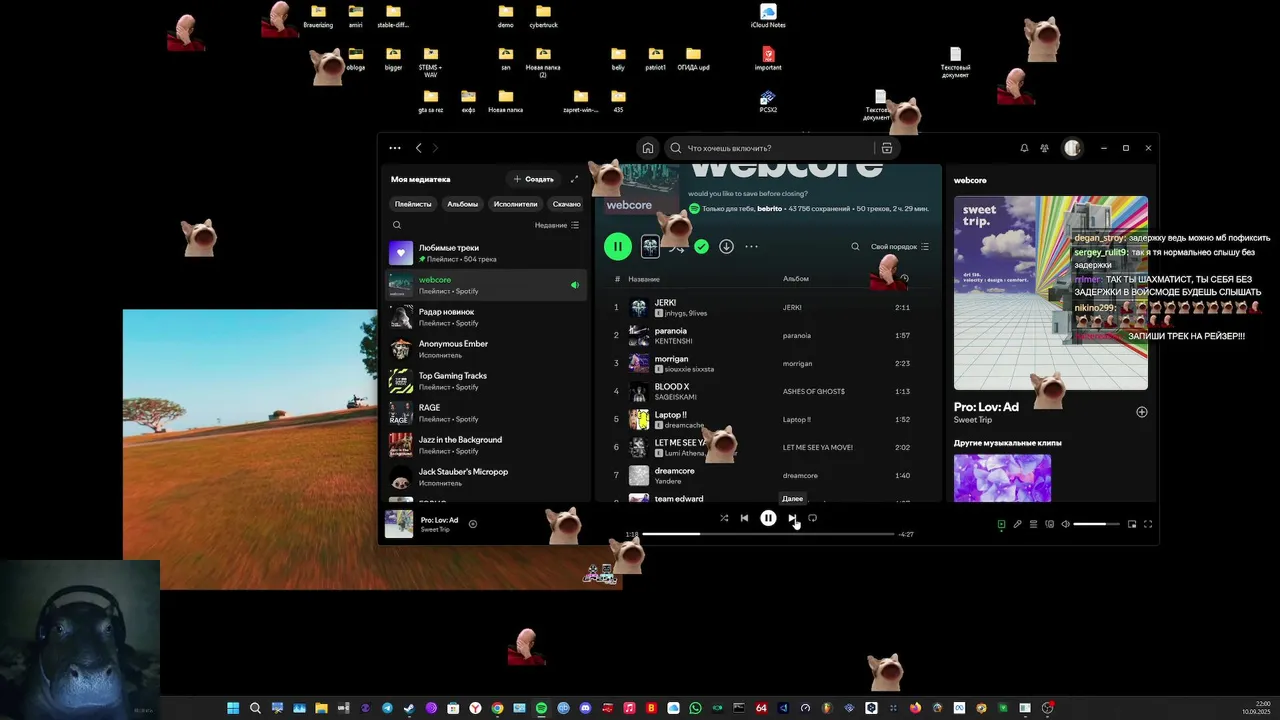Filter library by Альбомы
This screenshot has width=1280, height=720.
tap(463, 204)
